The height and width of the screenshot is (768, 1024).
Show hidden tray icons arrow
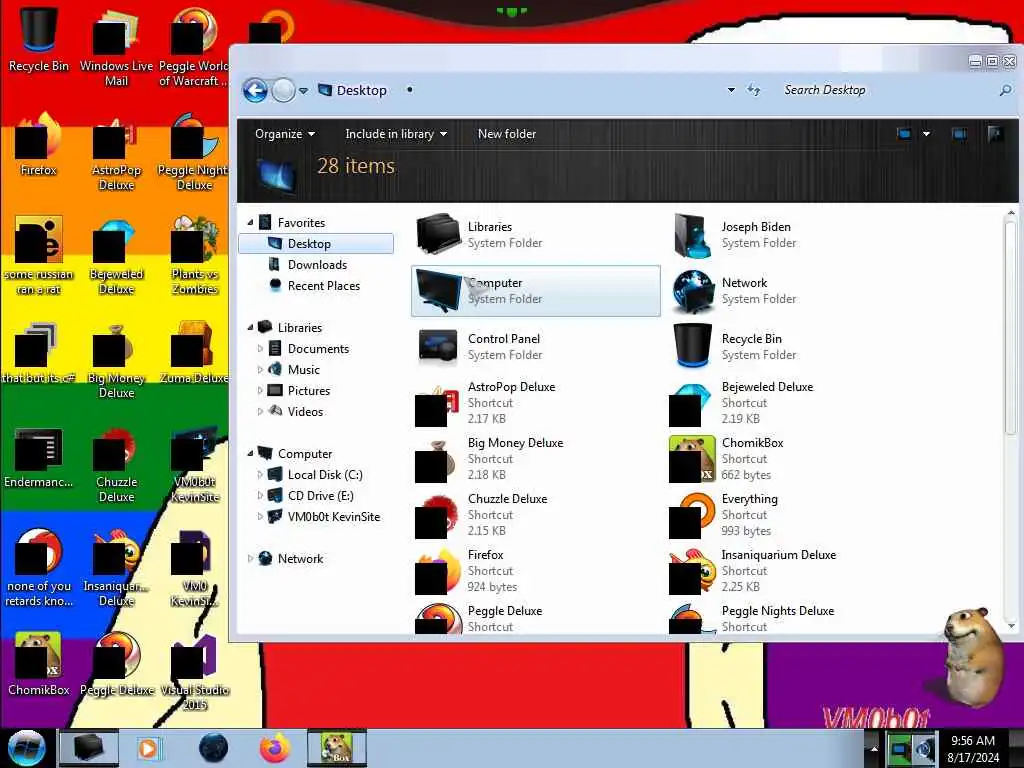click(x=873, y=748)
